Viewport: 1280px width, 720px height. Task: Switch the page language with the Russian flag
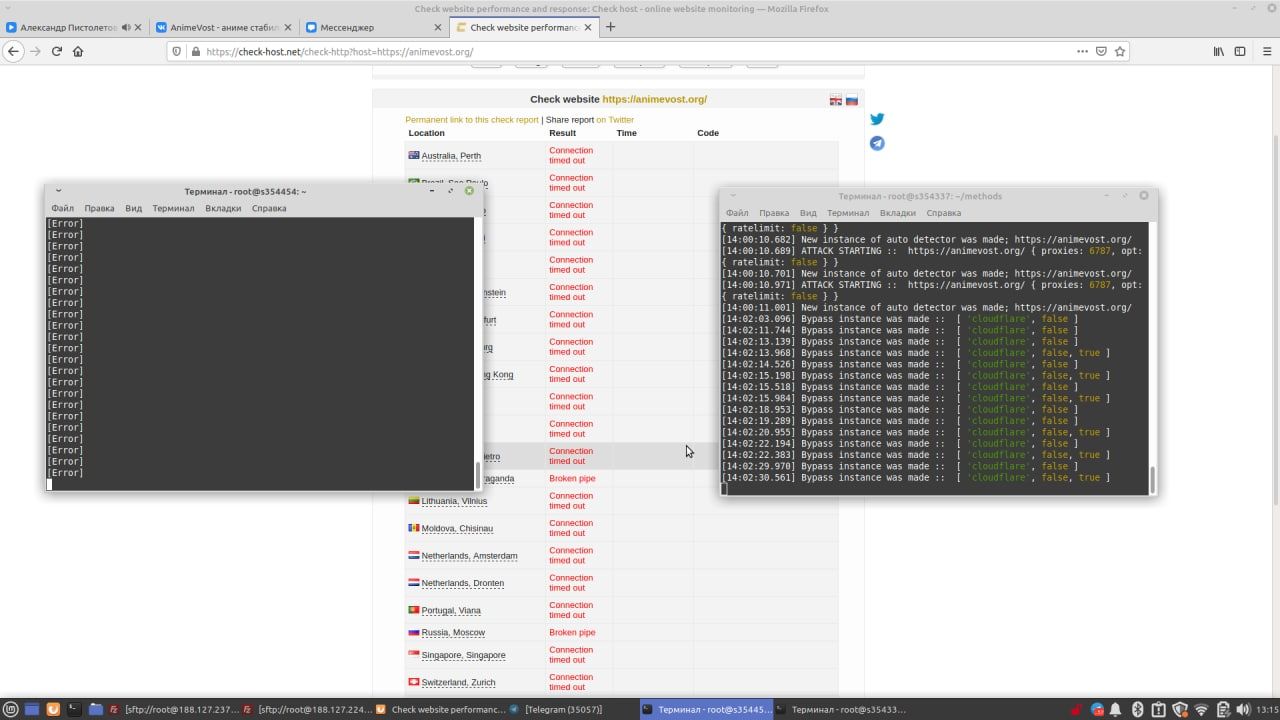tap(852, 100)
